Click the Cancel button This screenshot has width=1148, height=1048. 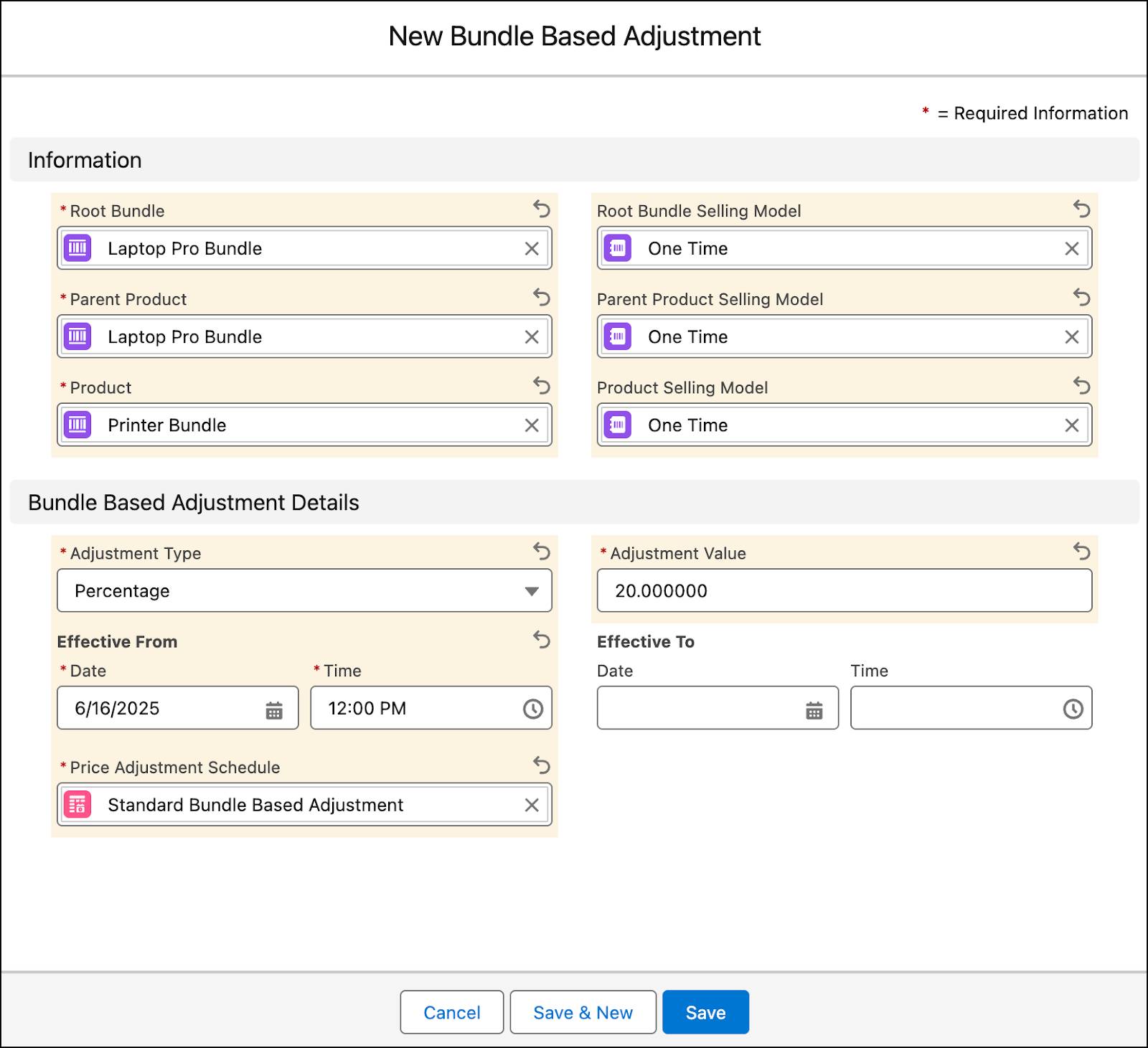[x=452, y=1012]
